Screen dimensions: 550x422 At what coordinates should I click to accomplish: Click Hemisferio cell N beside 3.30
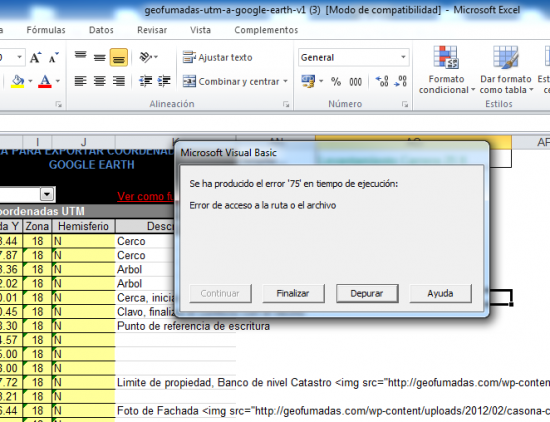pos(83,326)
